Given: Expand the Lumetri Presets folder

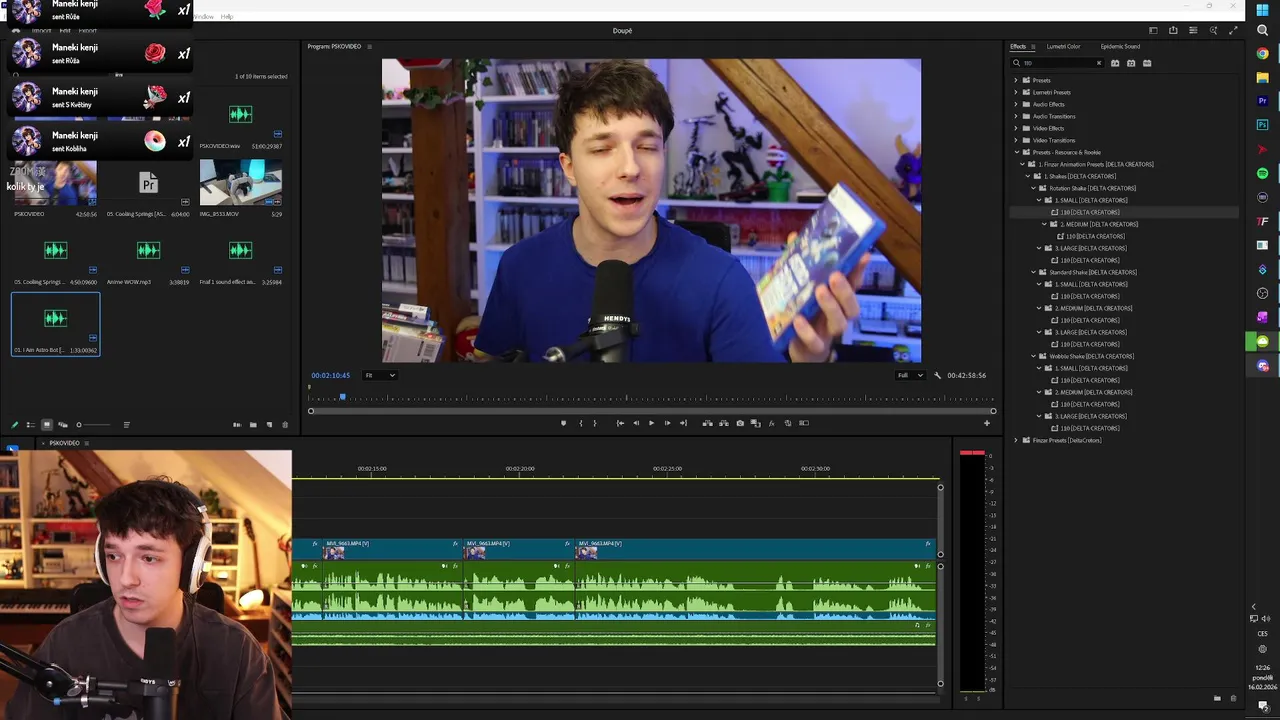Looking at the screenshot, I should tap(1016, 92).
